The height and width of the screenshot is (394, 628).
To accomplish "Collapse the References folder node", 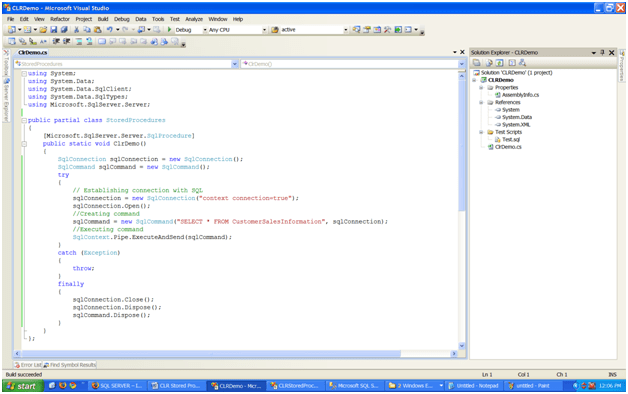I will (481, 103).
